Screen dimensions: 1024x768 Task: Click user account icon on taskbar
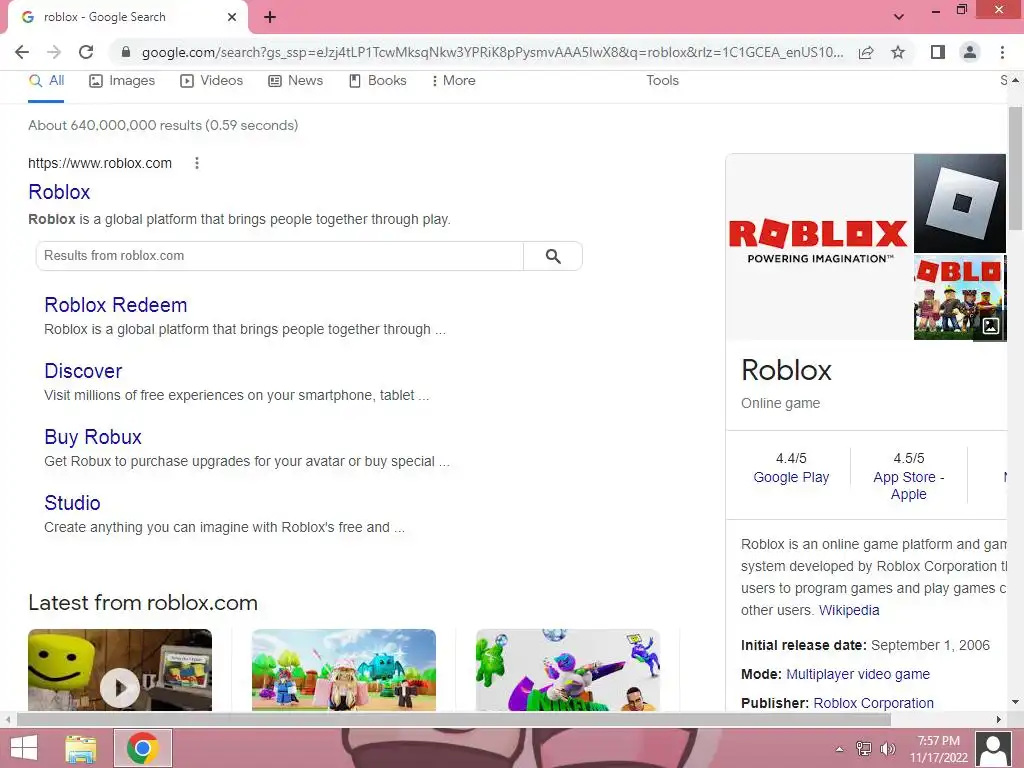pyautogui.click(x=993, y=748)
